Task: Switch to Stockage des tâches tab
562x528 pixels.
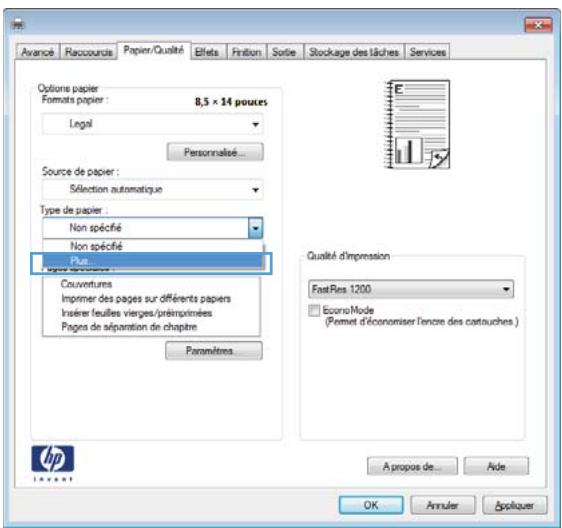Action: click(354, 52)
